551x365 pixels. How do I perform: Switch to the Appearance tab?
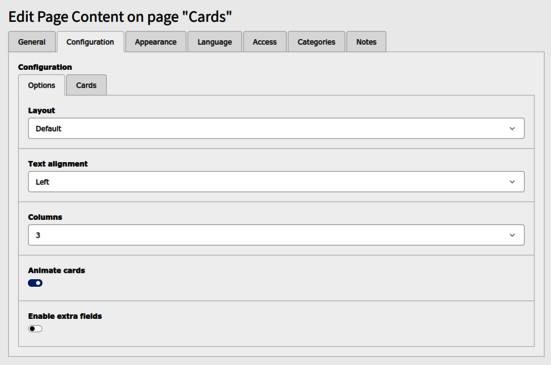tap(156, 42)
